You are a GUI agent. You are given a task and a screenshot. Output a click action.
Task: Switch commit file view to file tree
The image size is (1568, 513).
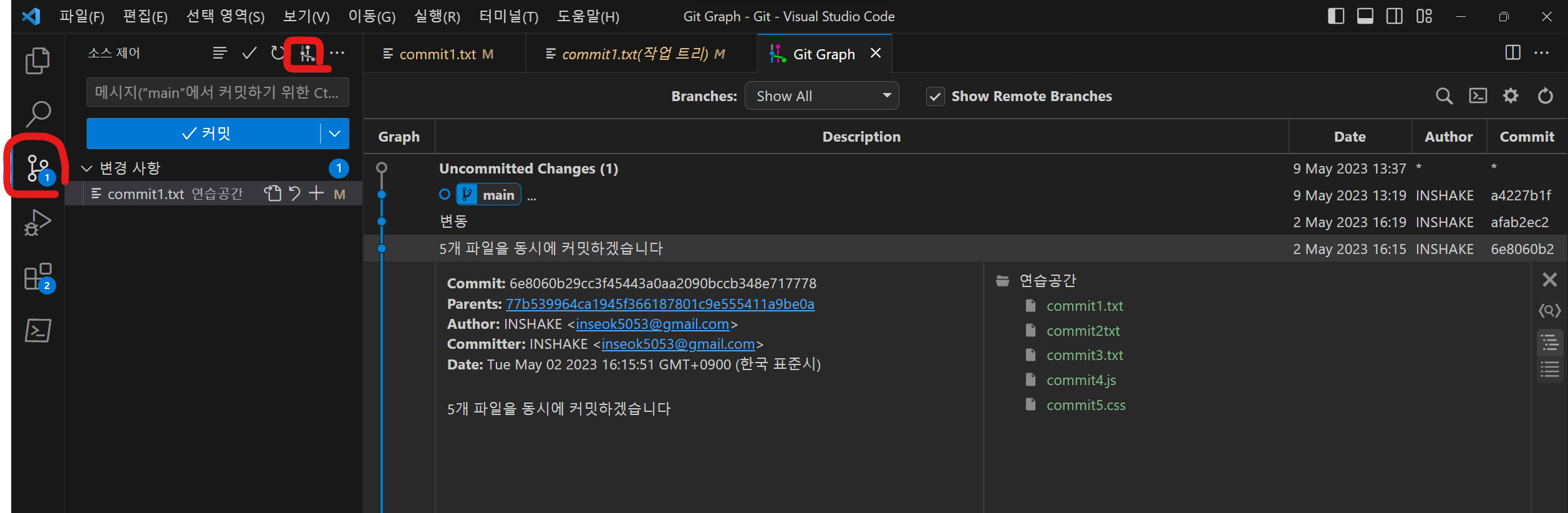coord(1549,343)
